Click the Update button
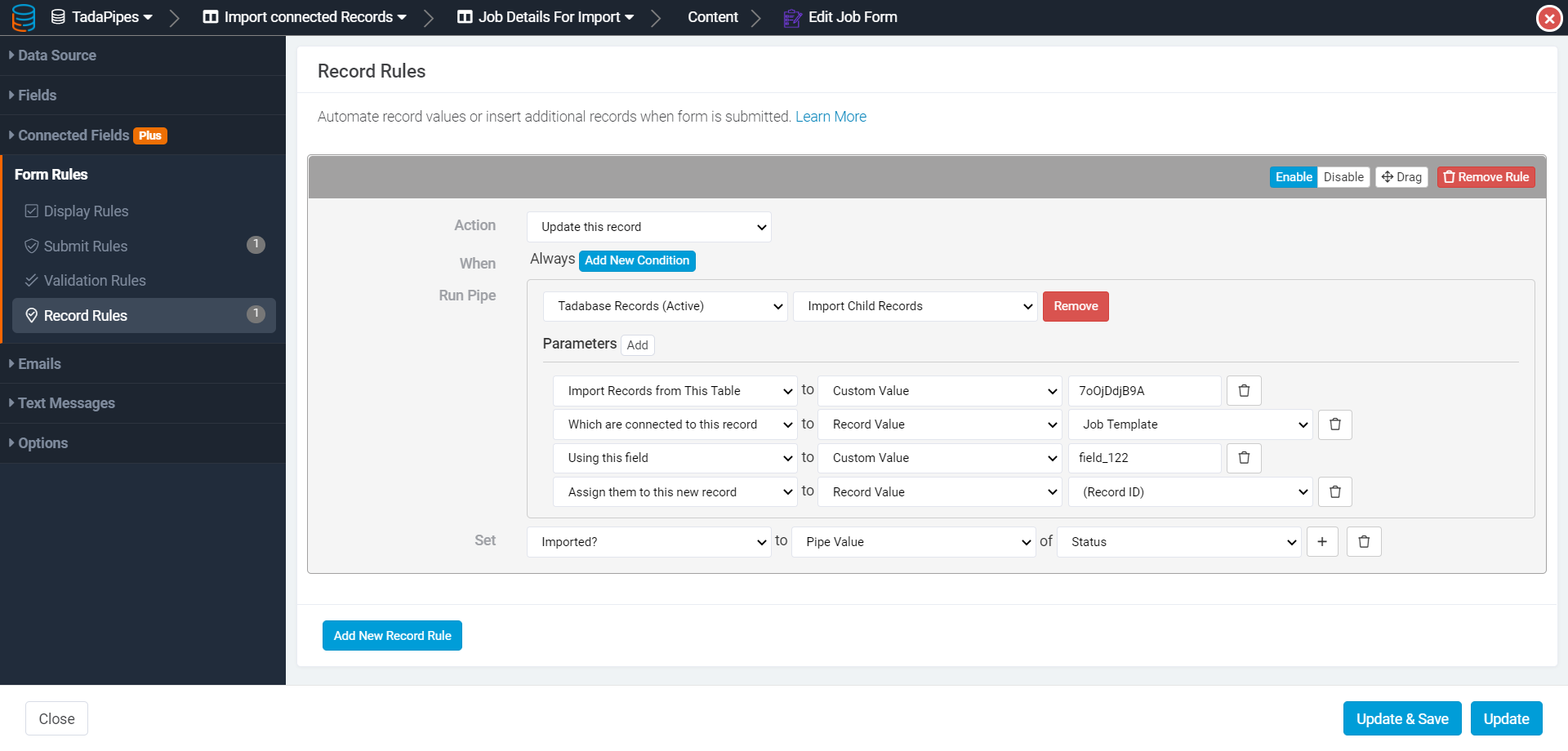Viewport: 1568px width, 751px height. pyautogui.click(x=1507, y=718)
